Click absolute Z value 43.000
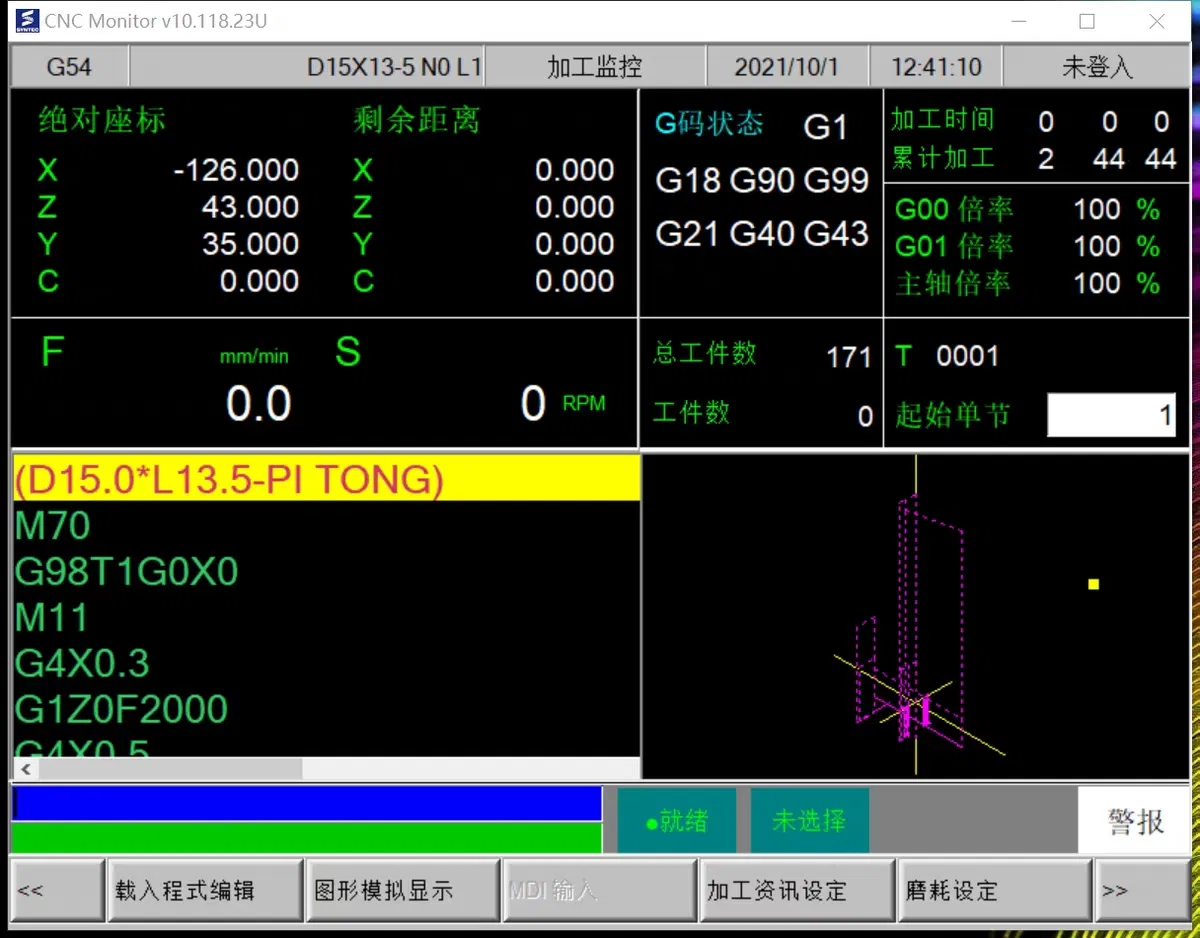This screenshot has height=938, width=1200. [x=250, y=207]
